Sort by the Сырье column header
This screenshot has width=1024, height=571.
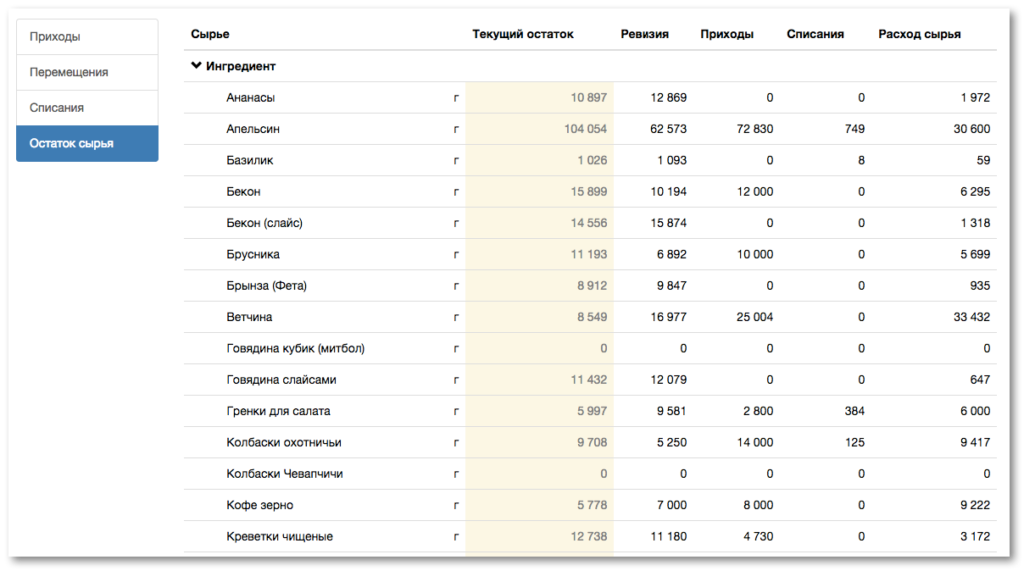point(210,34)
